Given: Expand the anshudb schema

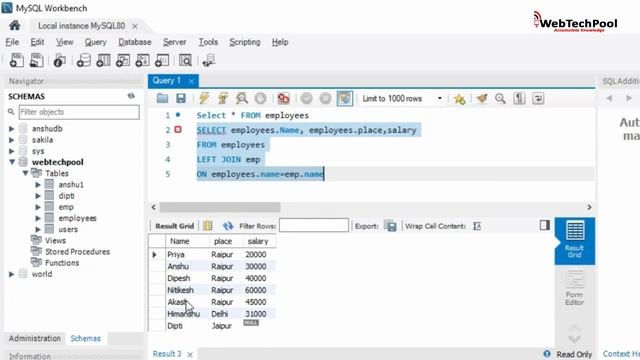Looking at the screenshot, I should click(11, 129).
